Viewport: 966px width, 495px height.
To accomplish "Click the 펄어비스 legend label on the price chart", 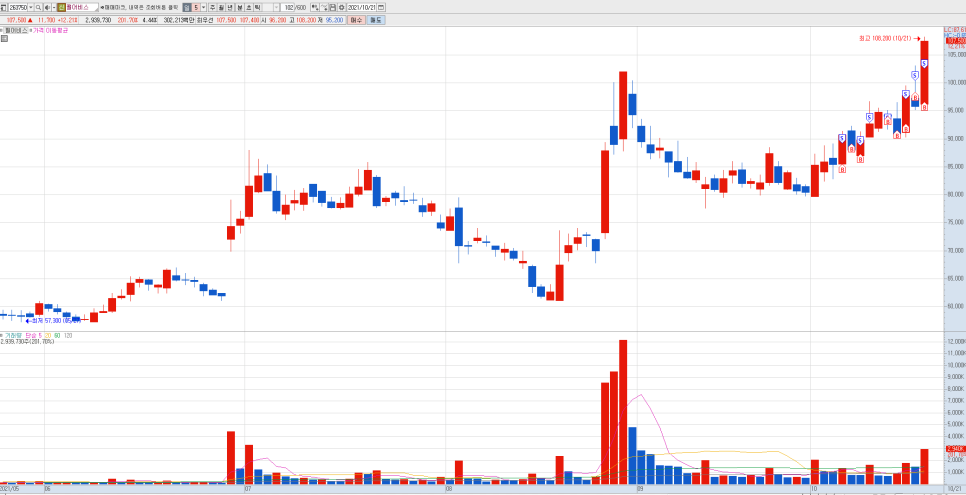I will point(15,30).
